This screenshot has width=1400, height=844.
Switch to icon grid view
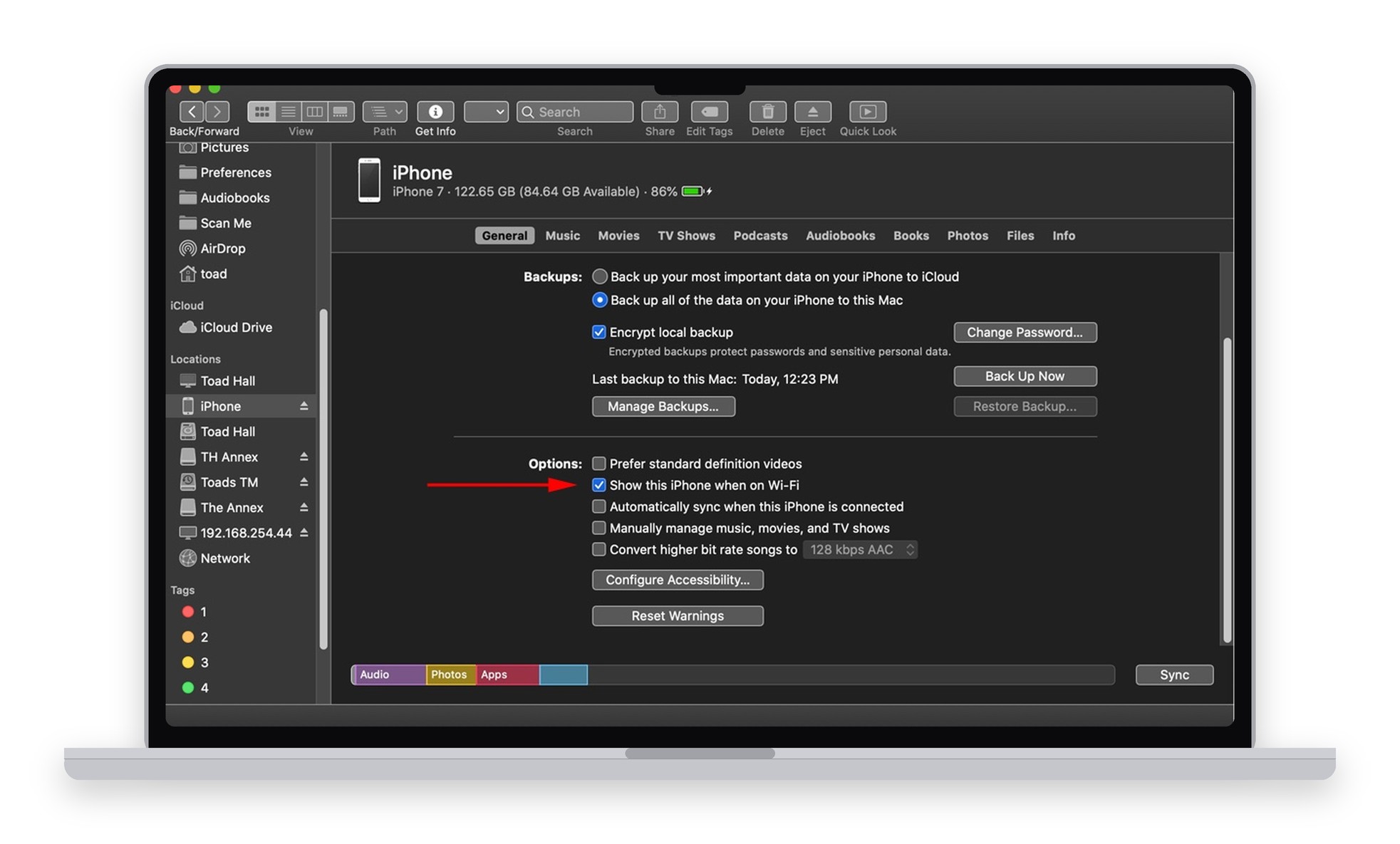(x=261, y=112)
